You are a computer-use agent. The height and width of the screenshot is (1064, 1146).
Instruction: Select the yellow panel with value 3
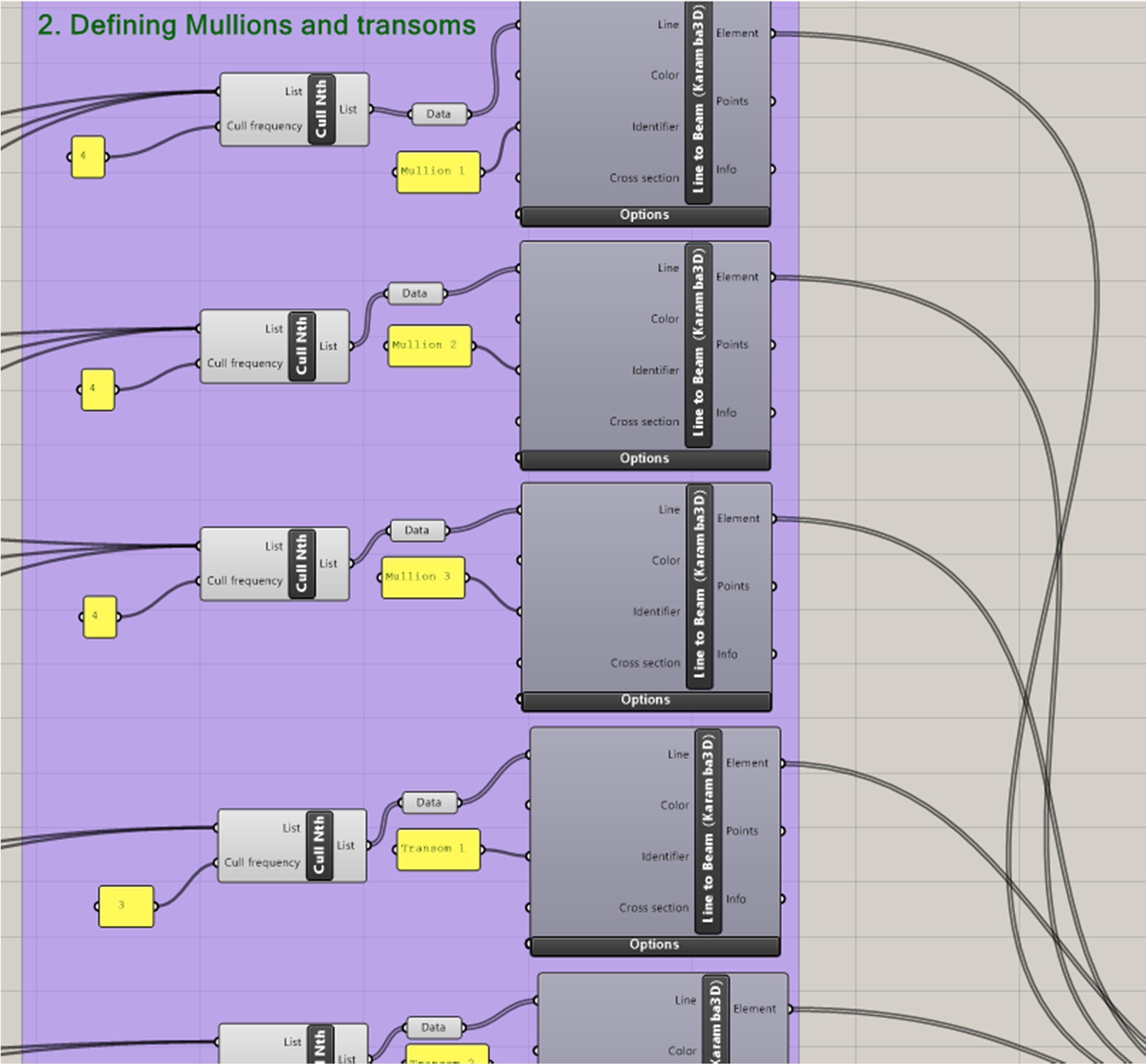point(126,906)
